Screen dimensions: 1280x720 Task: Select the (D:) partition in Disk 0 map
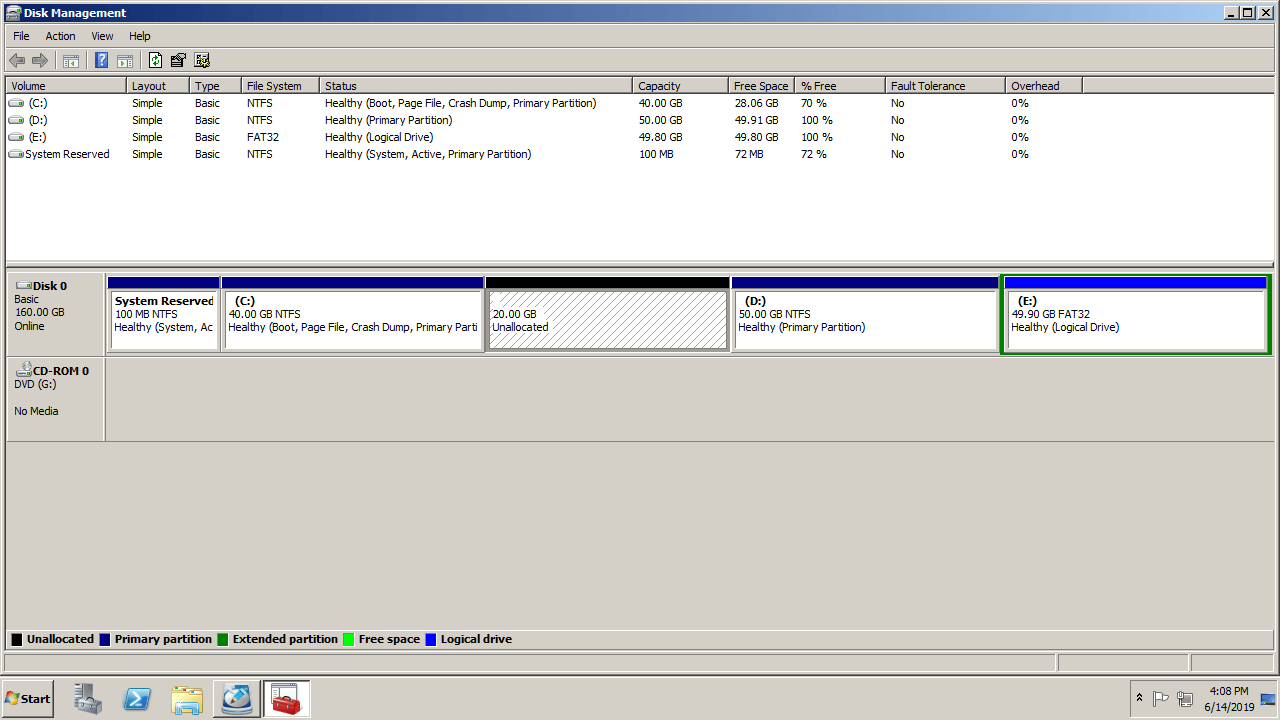coord(865,320)
